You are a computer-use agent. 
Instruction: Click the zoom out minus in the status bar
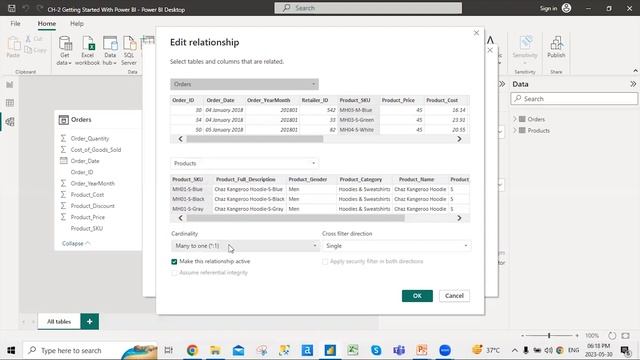[x=522, y=336]
